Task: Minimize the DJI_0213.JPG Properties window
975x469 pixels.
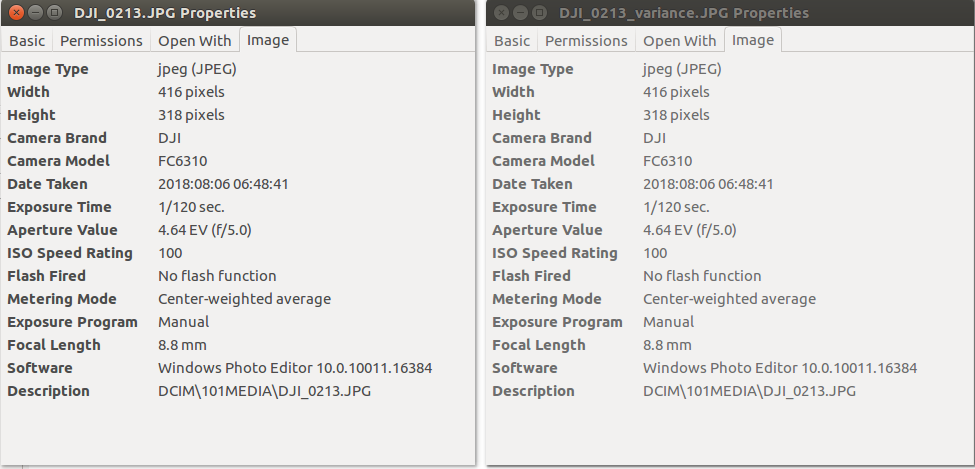Action: click(34, 13)
